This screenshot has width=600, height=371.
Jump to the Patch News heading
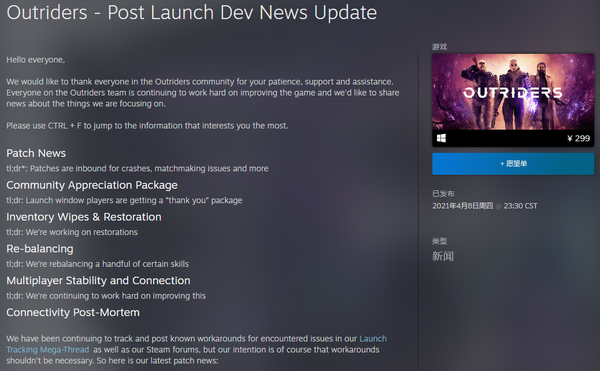click(x=36, y=153)
